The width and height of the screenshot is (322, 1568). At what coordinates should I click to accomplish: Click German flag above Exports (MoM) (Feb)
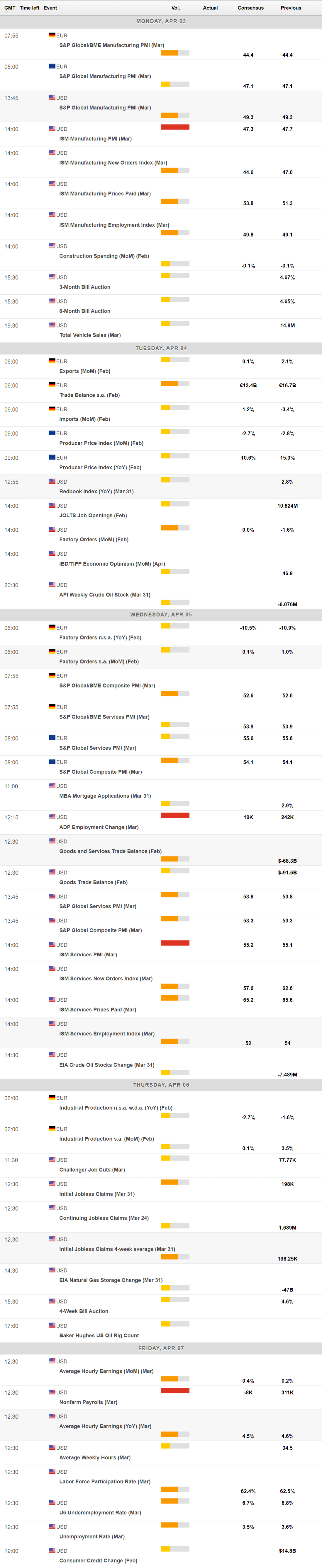52,361
